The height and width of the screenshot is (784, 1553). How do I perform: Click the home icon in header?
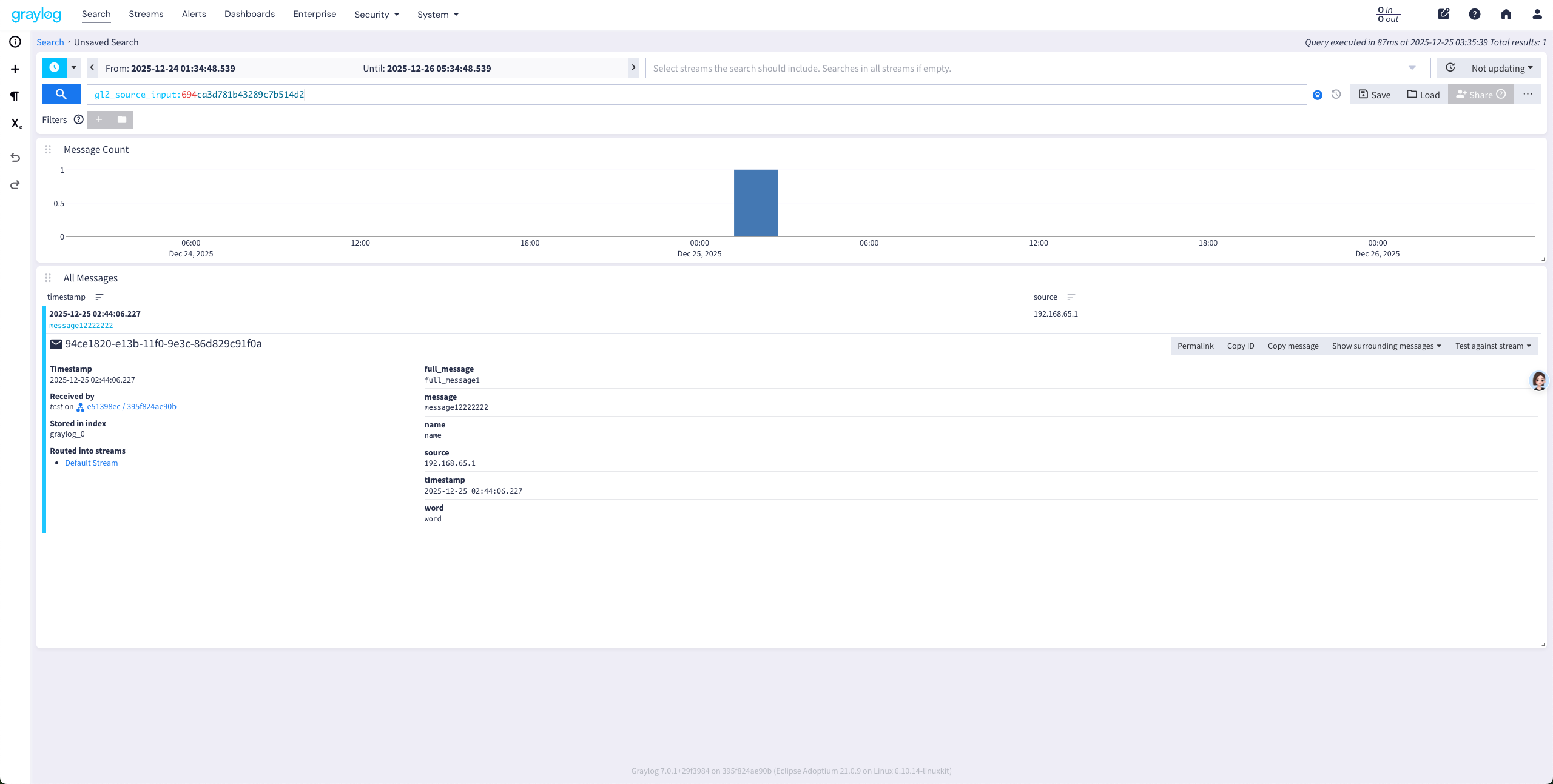[1506, 14]
